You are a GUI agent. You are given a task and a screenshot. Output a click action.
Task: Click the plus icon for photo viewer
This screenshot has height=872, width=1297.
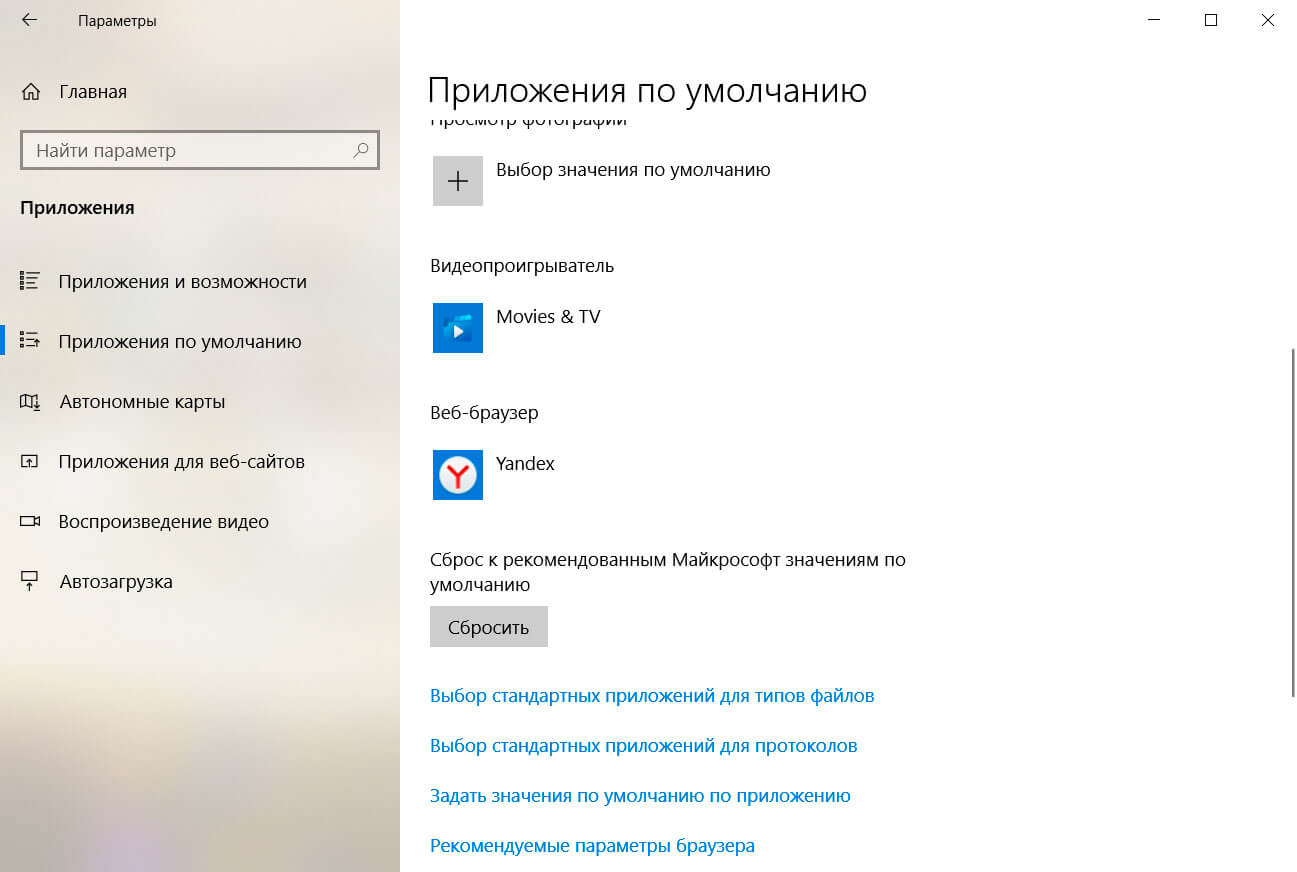pos(458,181)
